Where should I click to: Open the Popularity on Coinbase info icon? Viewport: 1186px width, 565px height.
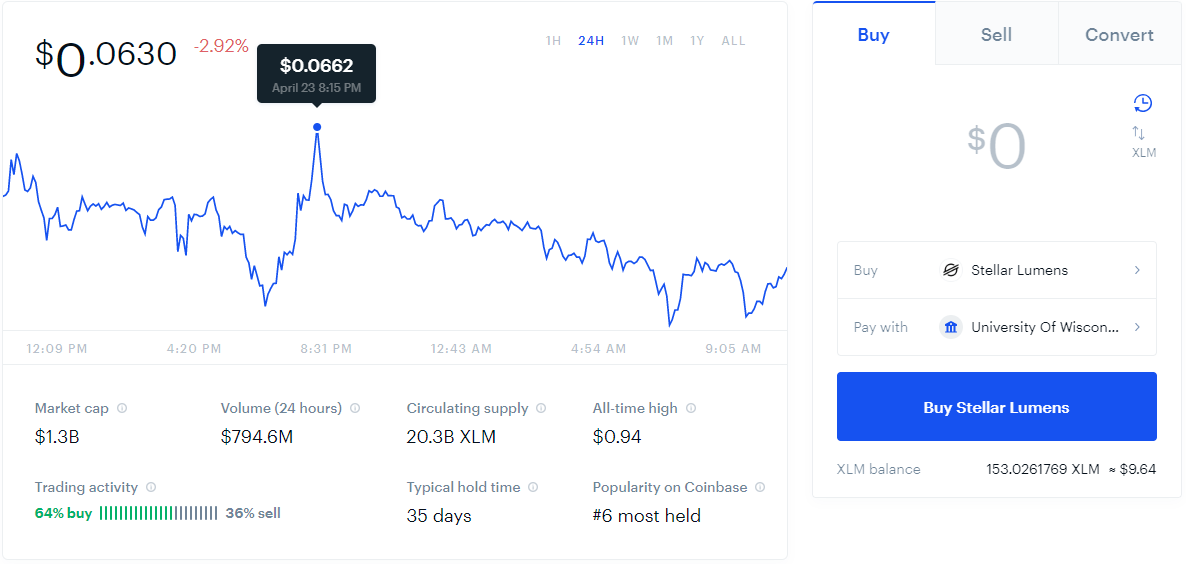tap(760, 487)
